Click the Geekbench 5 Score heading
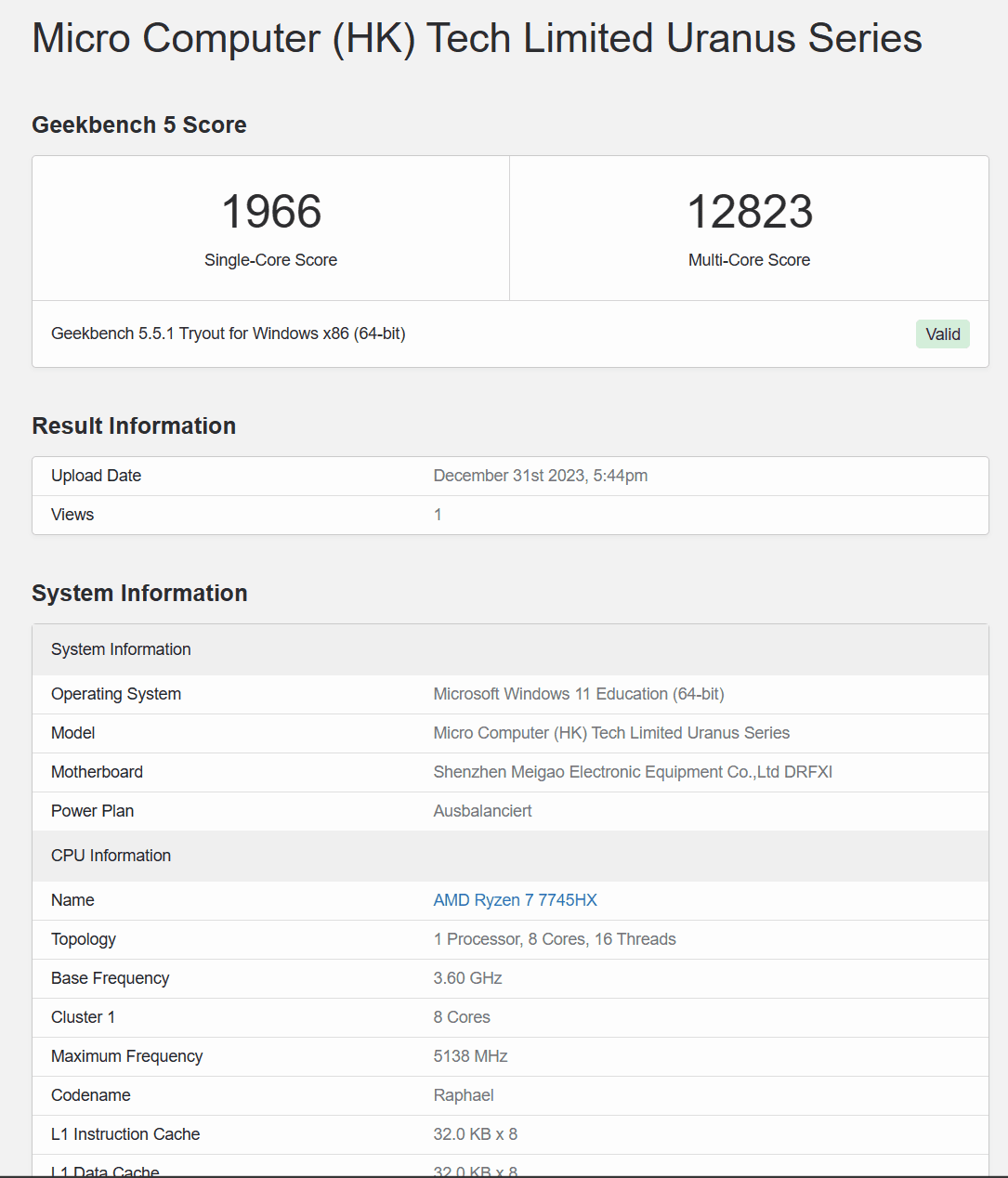Viewport: 1008px width, 1178px height. (139, 124)
